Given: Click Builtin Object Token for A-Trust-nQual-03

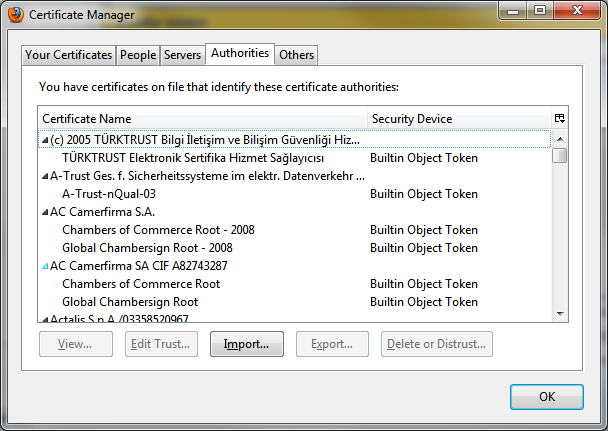Looking at the screenshot, I should 424,194.
